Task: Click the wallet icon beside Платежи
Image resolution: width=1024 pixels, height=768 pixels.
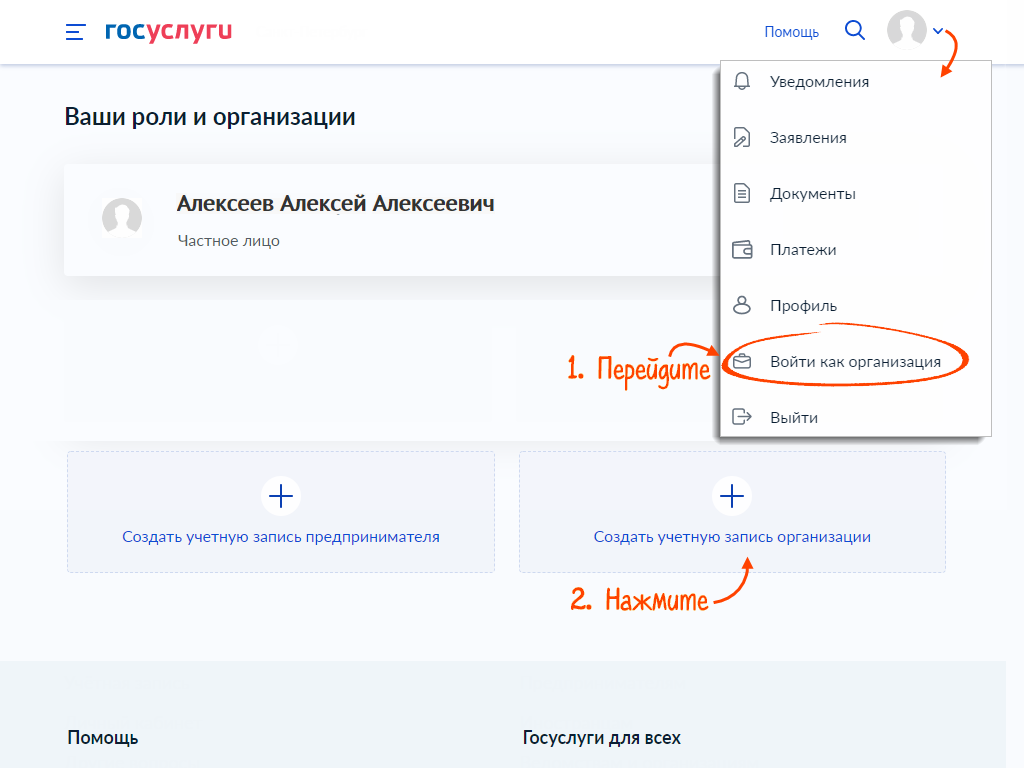Action: pos(743,249)
